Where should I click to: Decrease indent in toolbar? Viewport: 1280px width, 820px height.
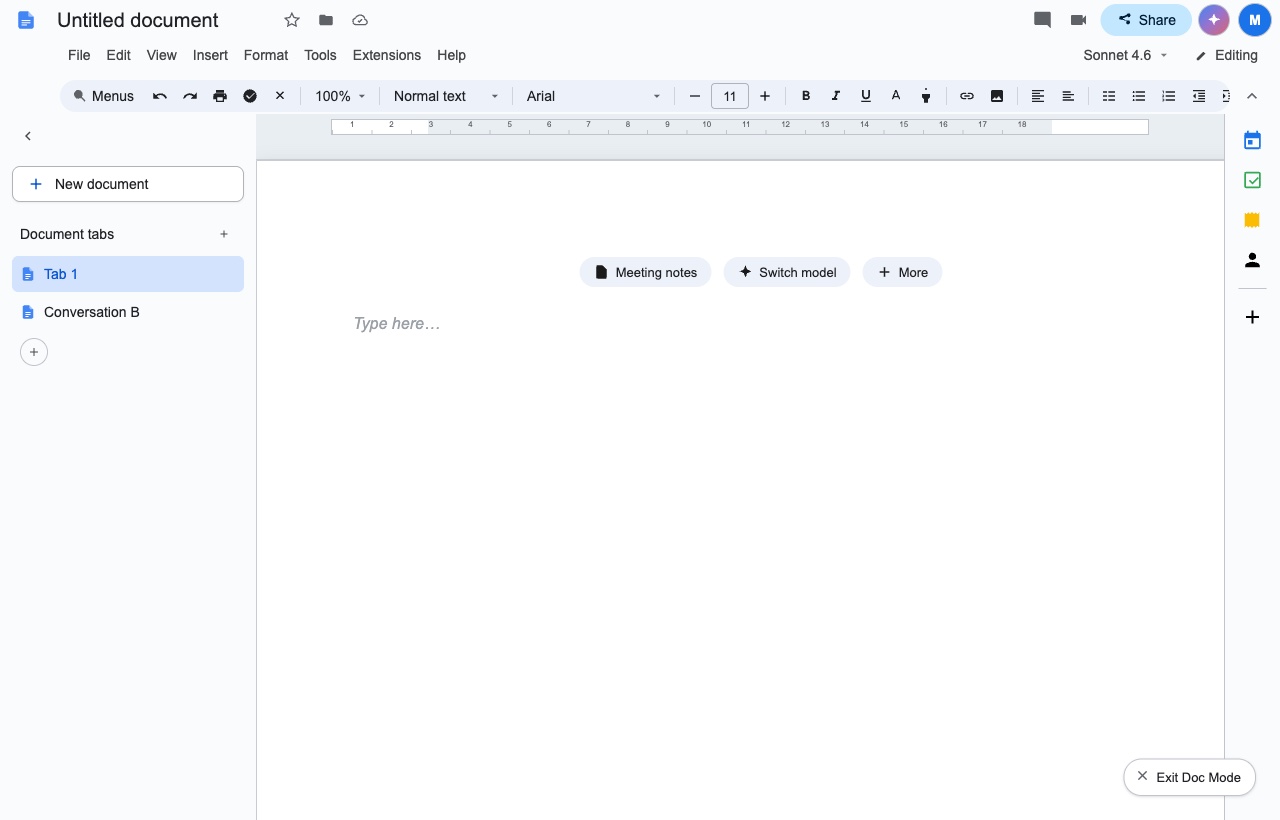pos(1199,96)
